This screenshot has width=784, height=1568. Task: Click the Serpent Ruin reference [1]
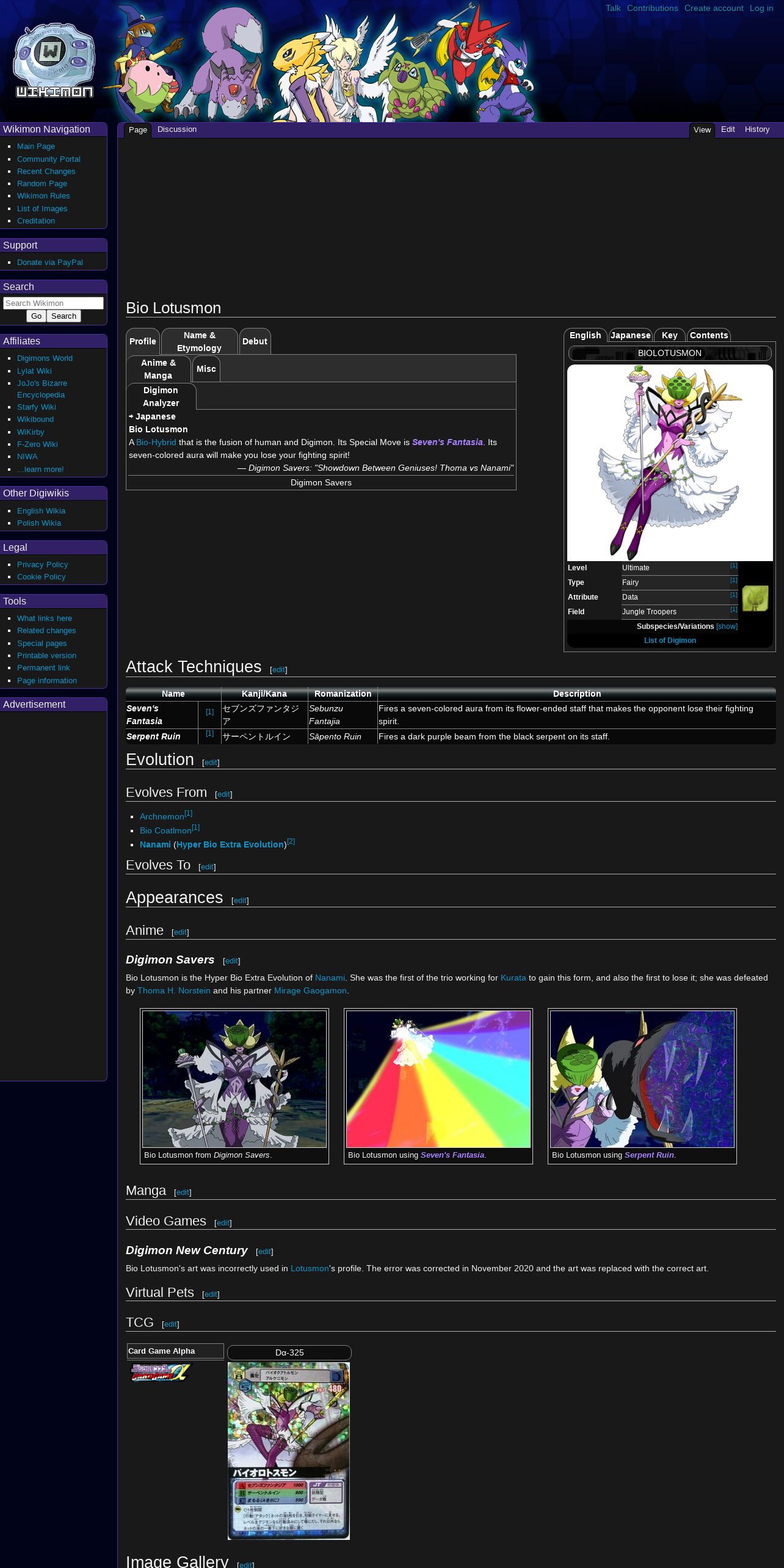(x=209, y=733)
